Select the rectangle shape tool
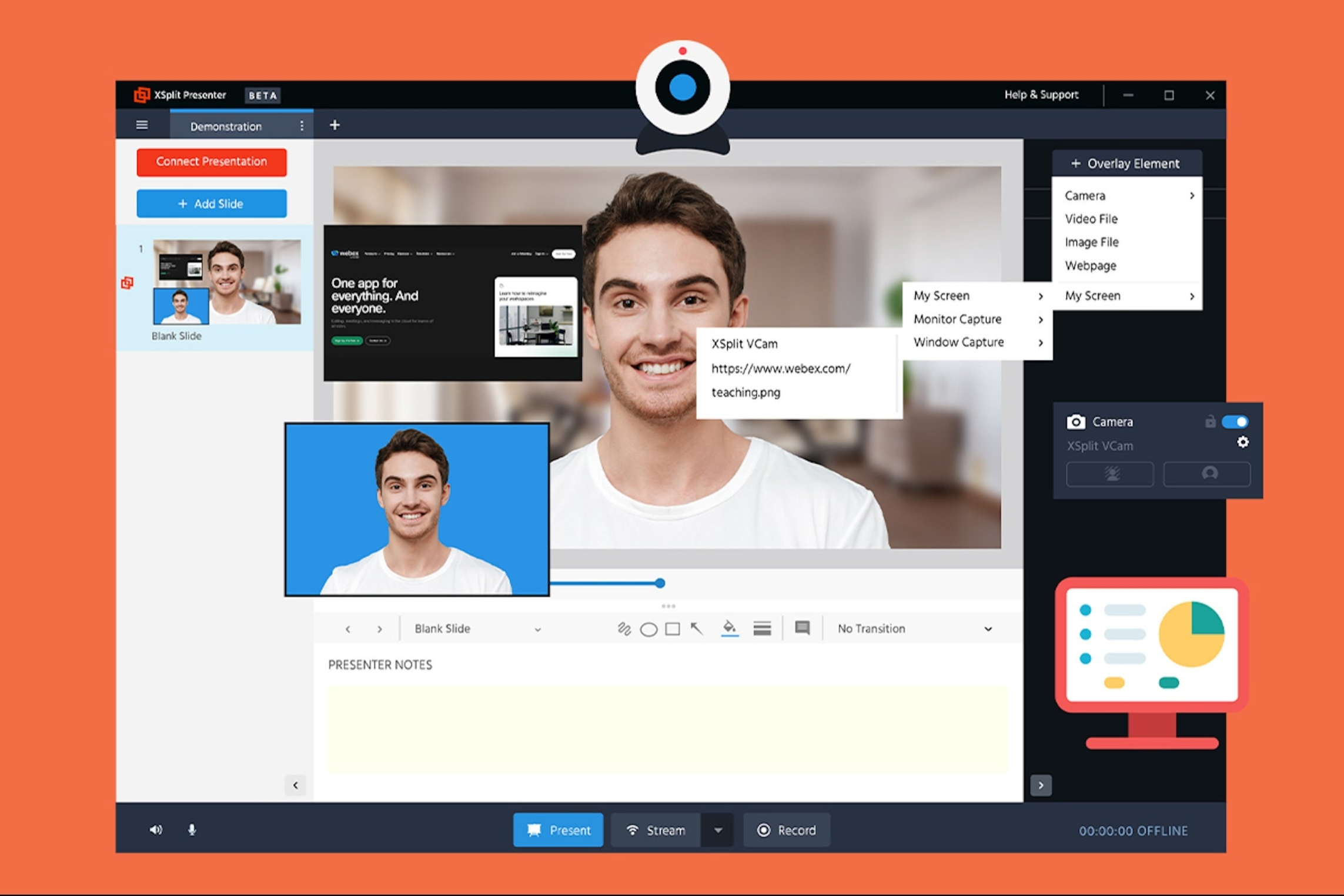 673,629
